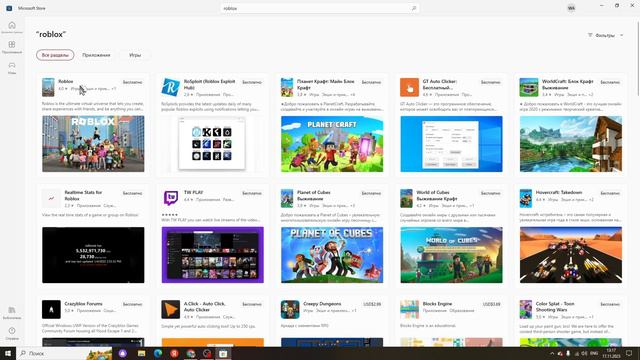Click the Creepy Dungeons price US$2.99

(372, 304)
